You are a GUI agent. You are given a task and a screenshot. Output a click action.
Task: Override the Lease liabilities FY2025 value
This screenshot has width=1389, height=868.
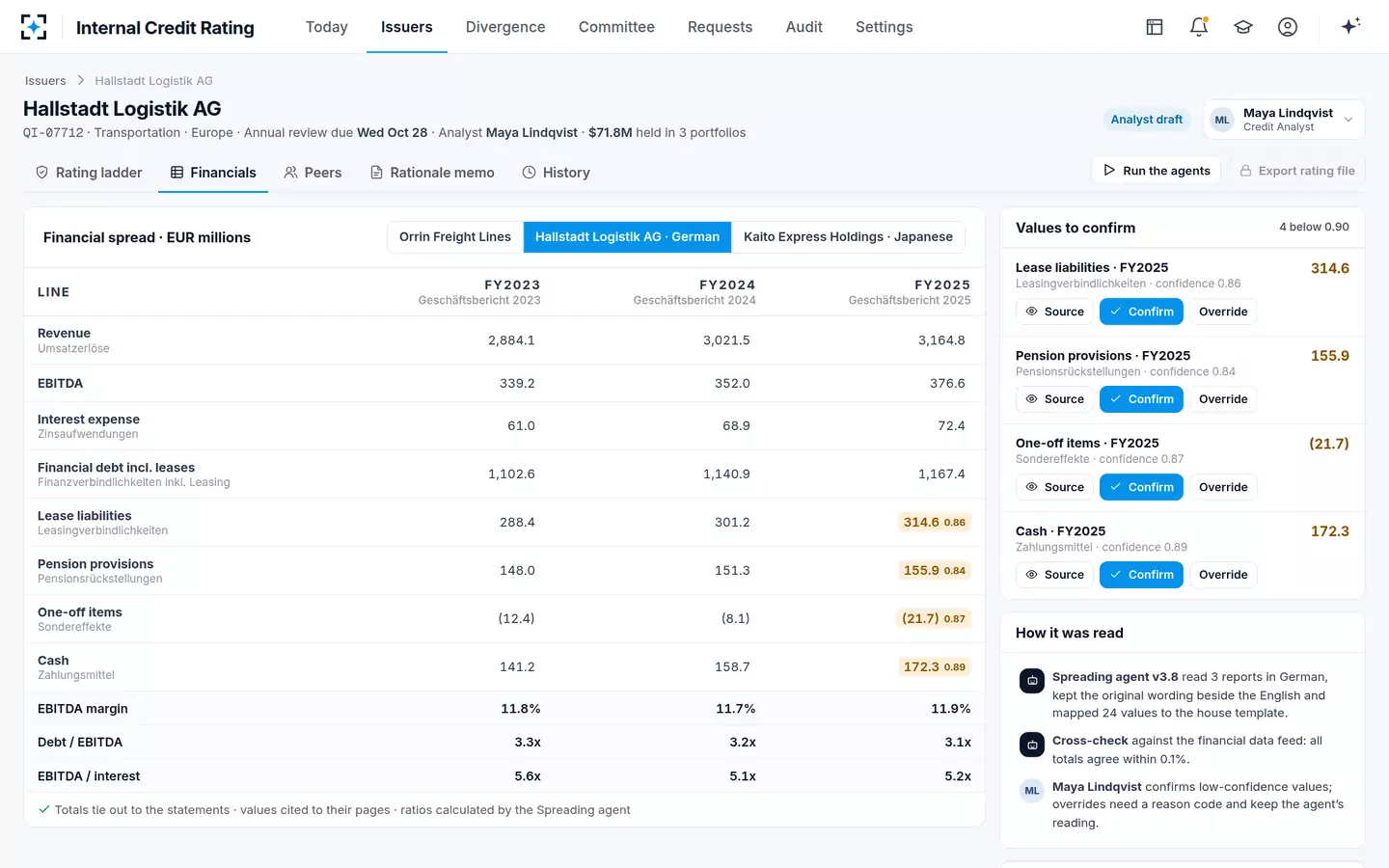[1223, 312]
